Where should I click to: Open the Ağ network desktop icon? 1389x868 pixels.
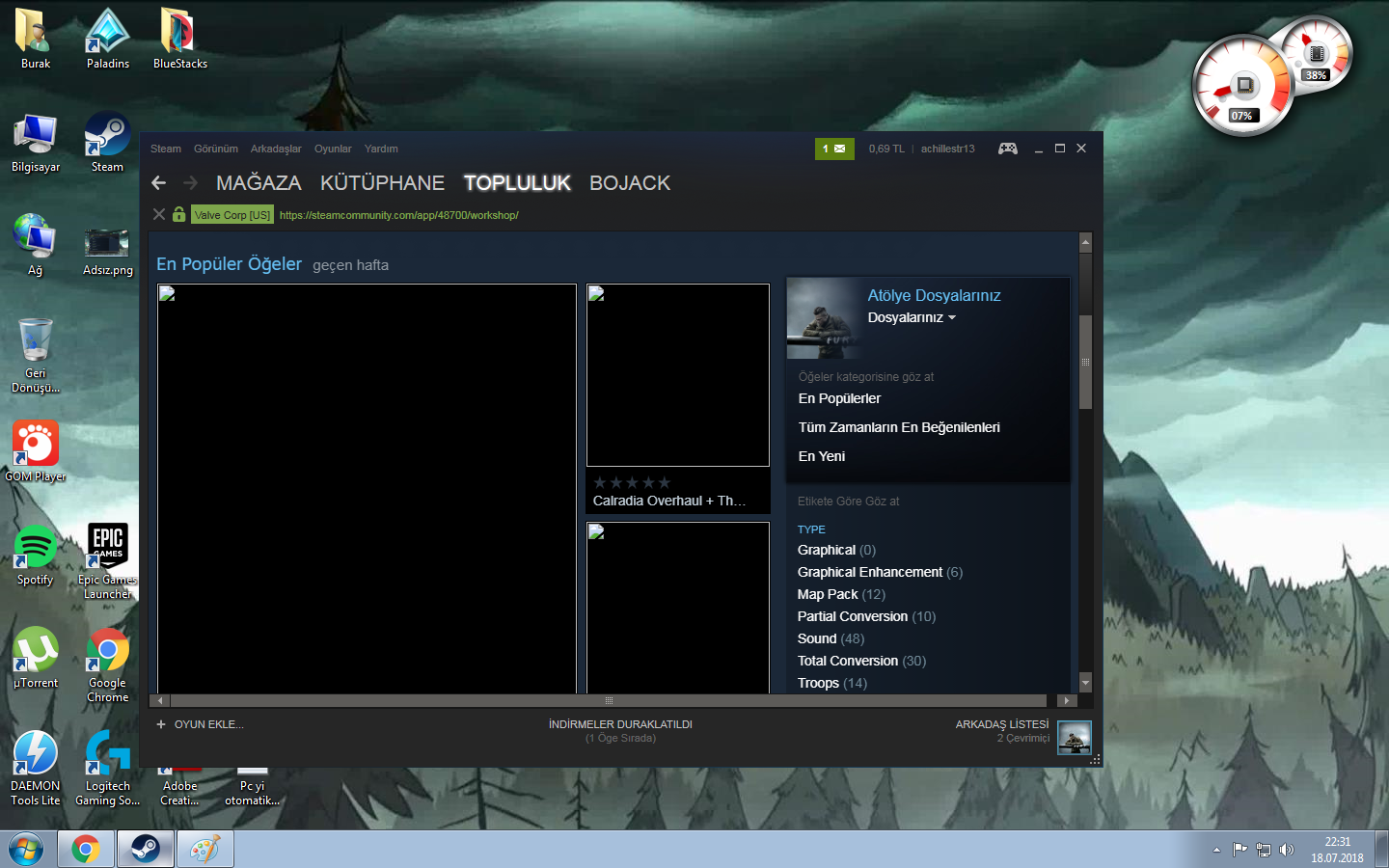(x=36, y=245)
